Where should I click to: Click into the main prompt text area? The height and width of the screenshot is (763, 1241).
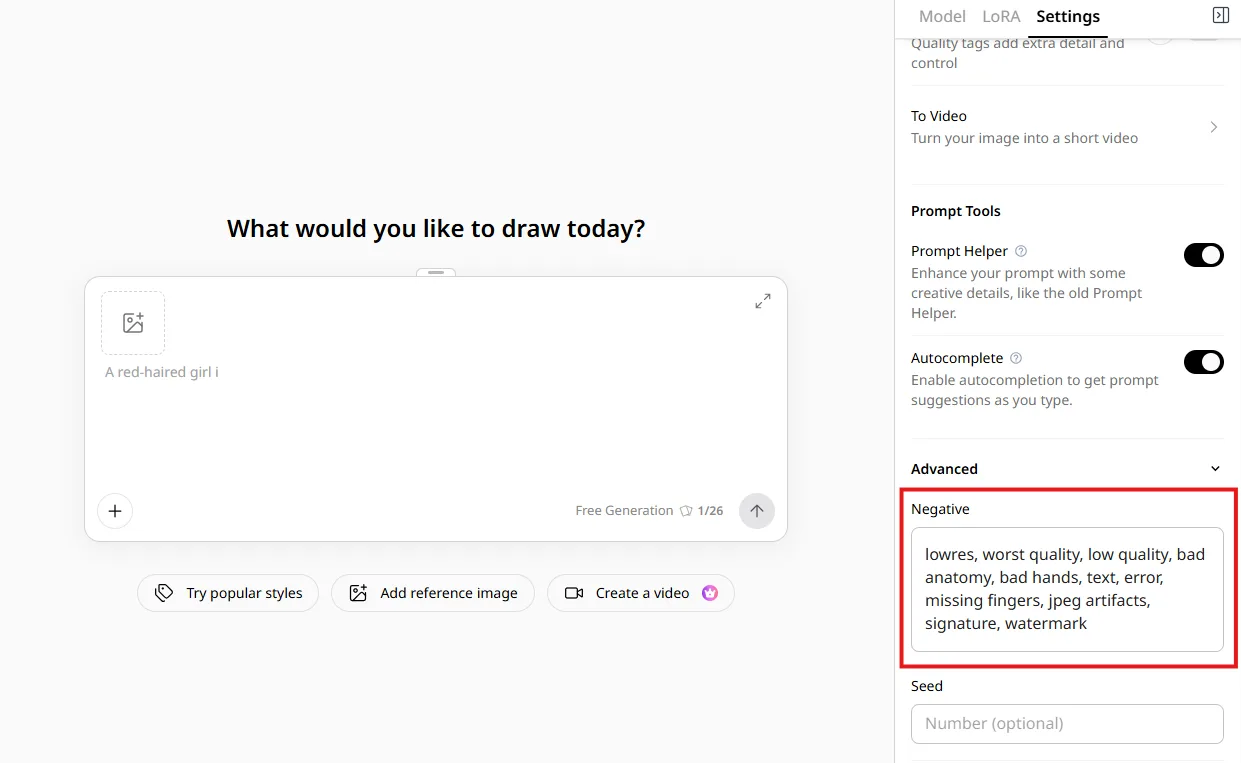(x=436, y=420)
